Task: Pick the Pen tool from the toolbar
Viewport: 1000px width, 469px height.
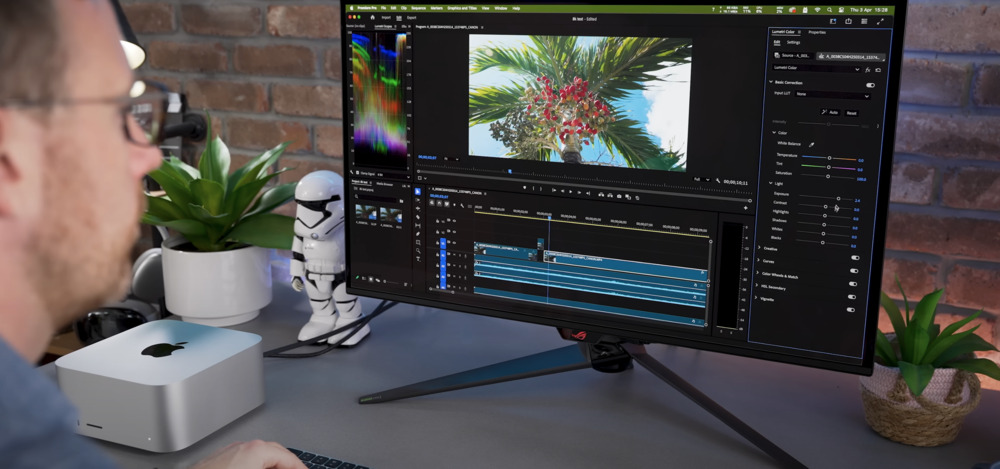Action: pyautogui.click(x=419, y=236)
